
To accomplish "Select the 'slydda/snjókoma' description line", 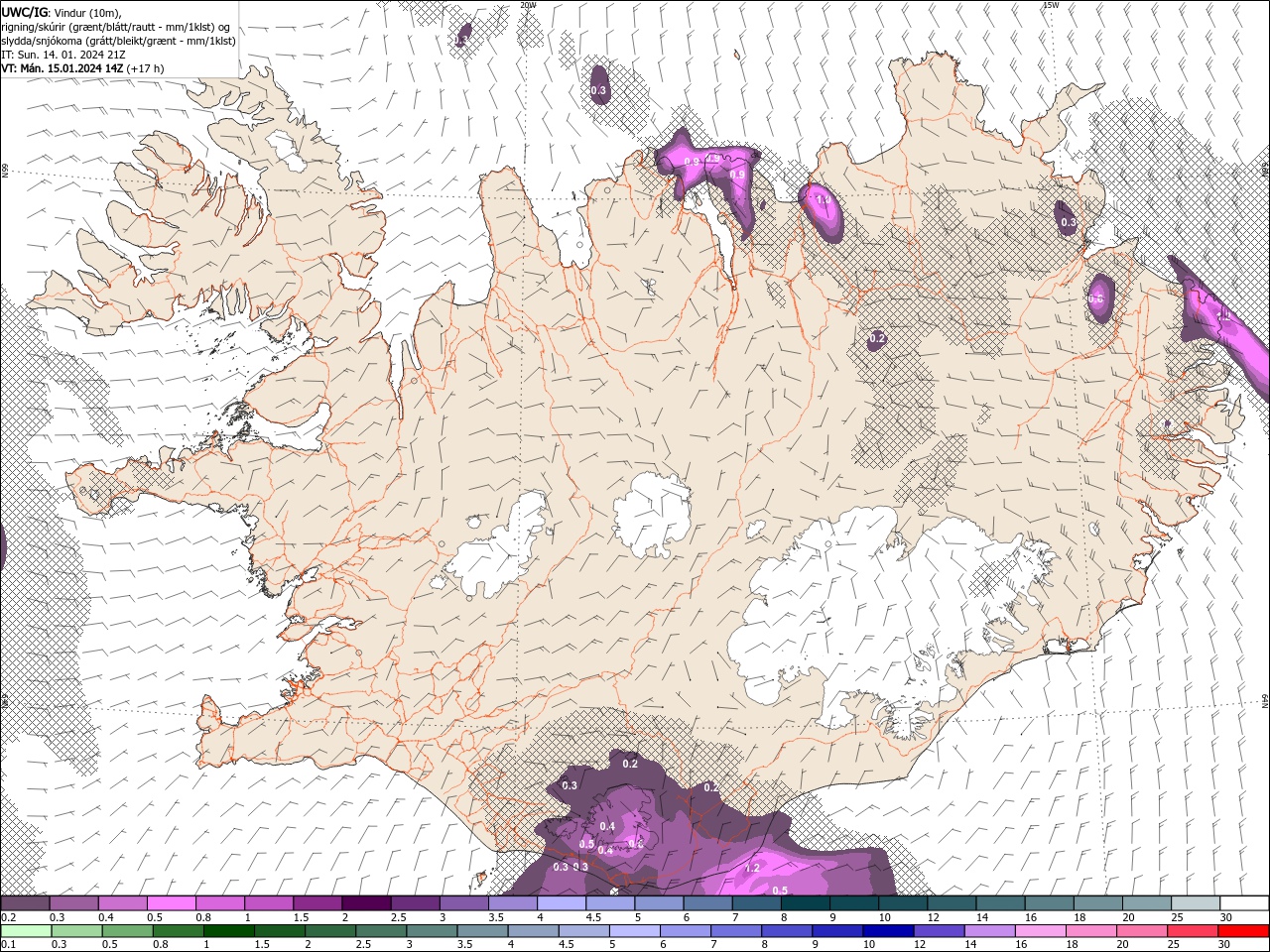I will (119, 41).
